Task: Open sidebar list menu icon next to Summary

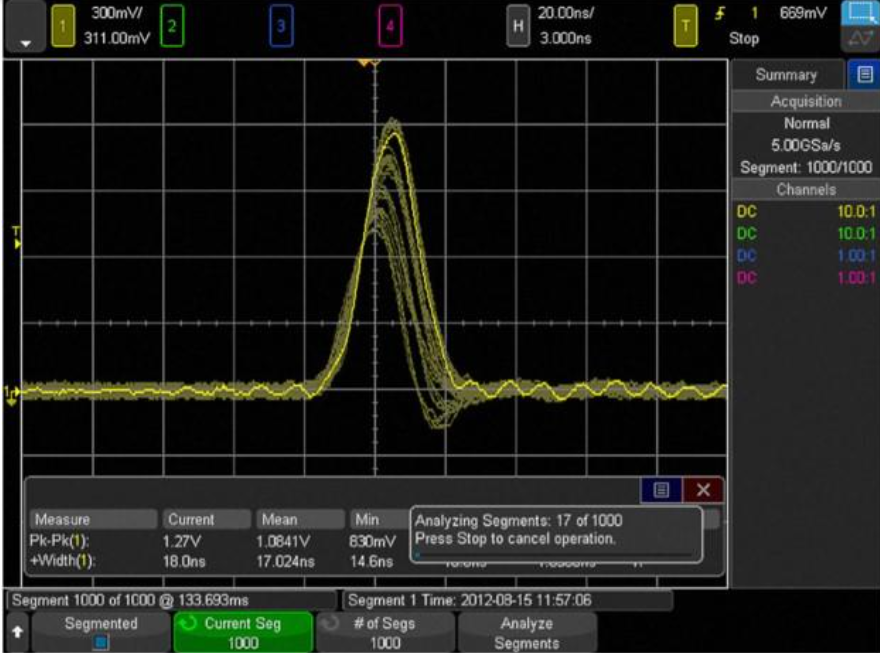Action: [864, 75]
